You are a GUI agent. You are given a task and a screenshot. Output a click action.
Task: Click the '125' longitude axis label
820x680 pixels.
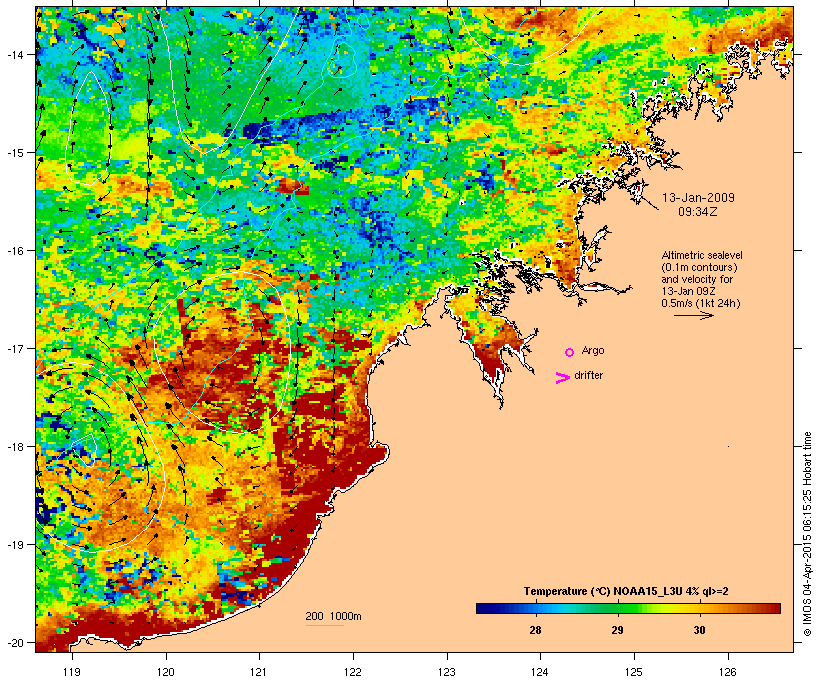point(634,672)
